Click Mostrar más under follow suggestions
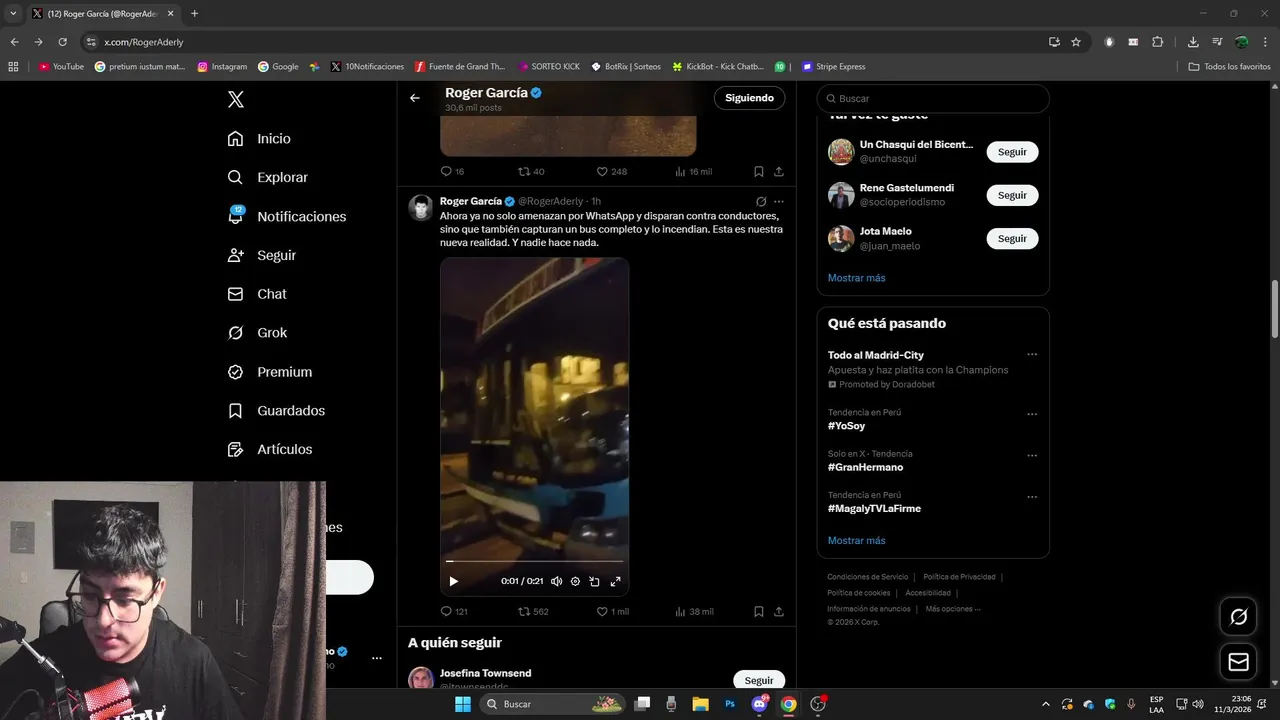The image size is (1280, 720). click(856, 278)
